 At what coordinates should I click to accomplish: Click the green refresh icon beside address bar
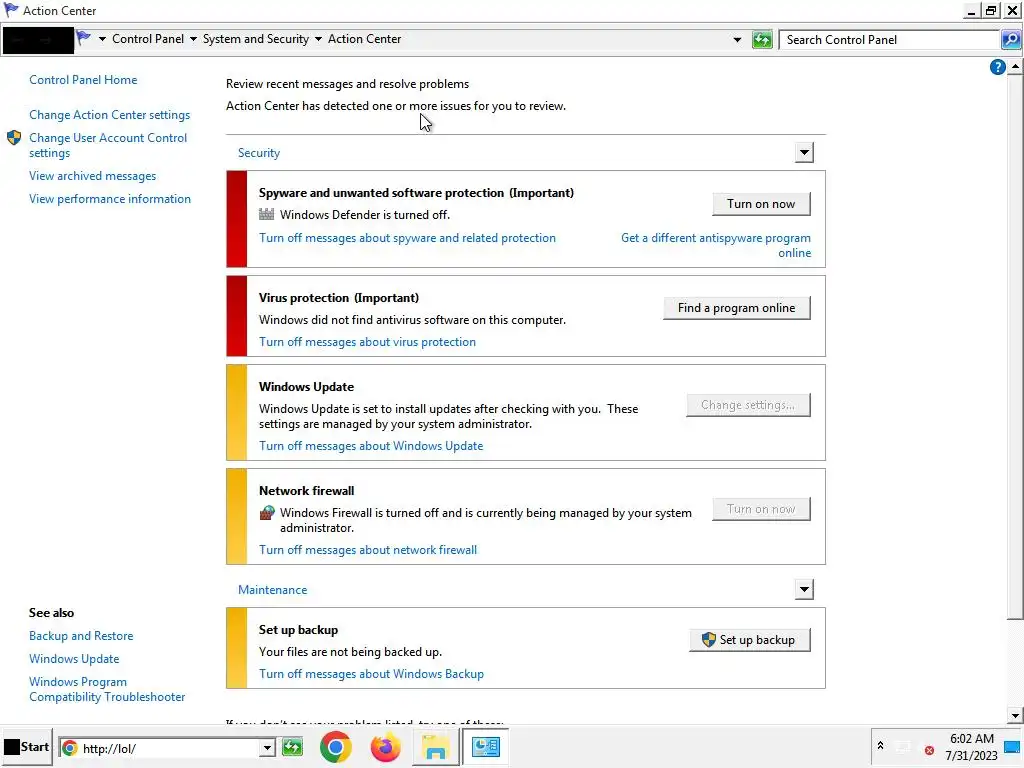pyautogui.click(x=761, y=40)
